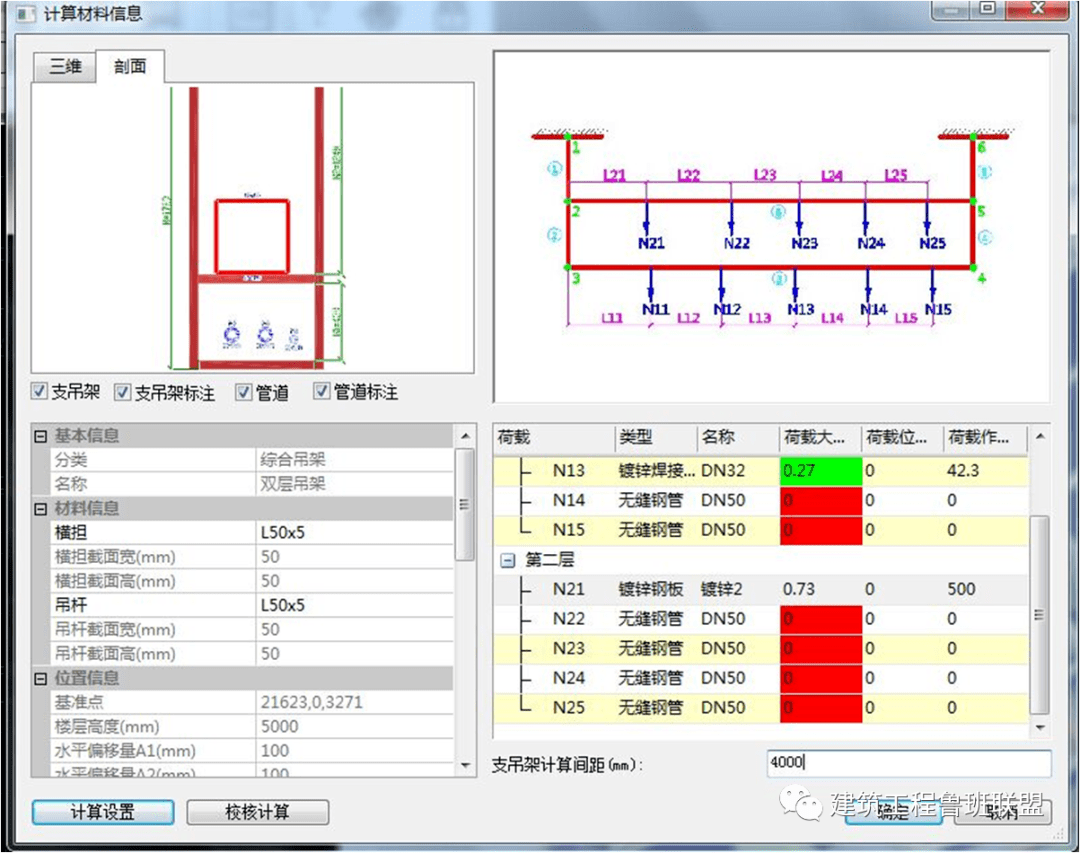Disable the 管道标注 checkbox
Screen dimensions: 1080x853
(321, 392)
